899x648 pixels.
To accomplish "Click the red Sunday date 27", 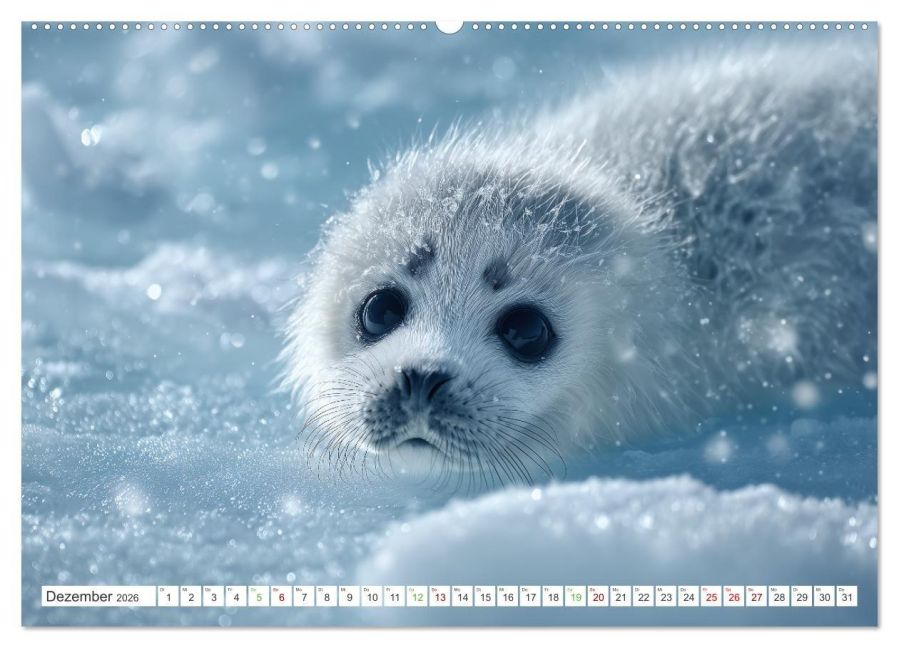I will pos(757,596).
